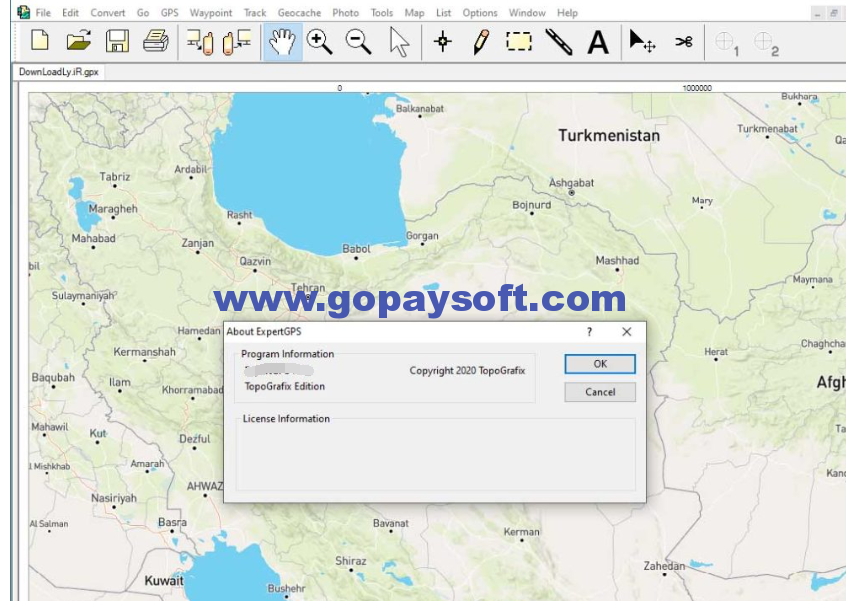
Task: Click the Copyright 2020 TopoGrafix text
Action: pos(467,371)
